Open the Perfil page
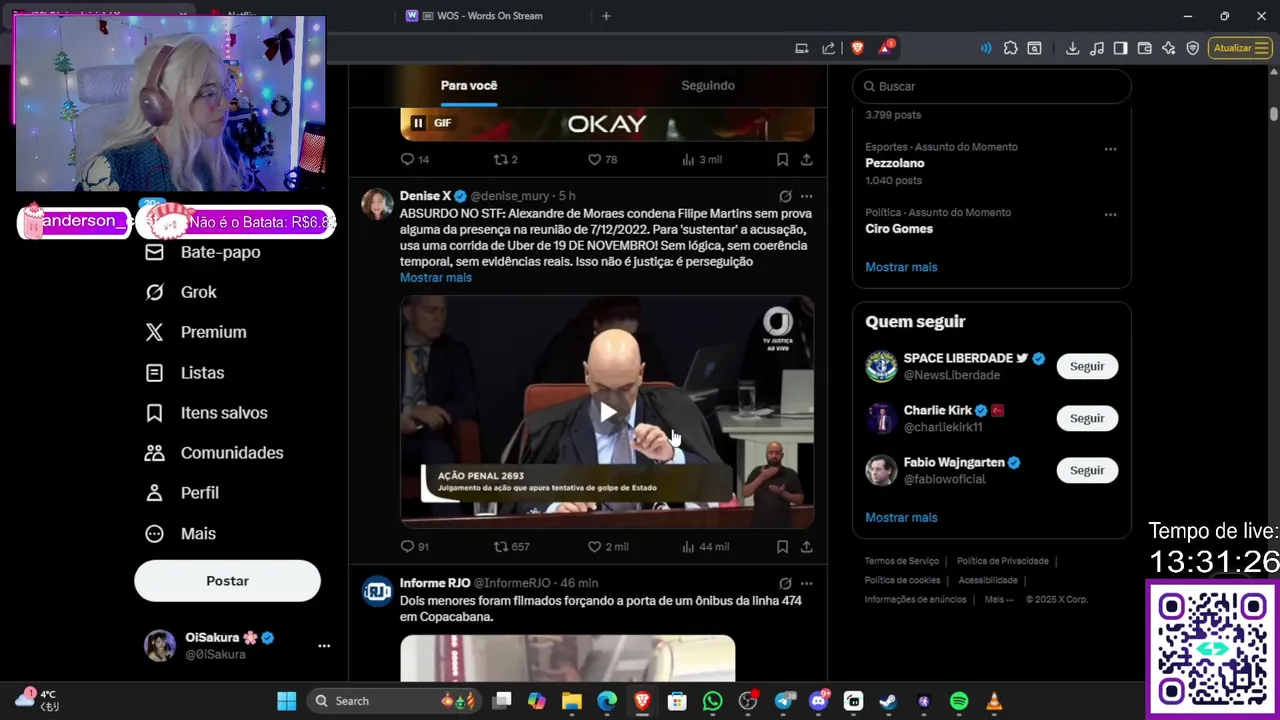Screen dimensions: 1280x720 (182, 493)
